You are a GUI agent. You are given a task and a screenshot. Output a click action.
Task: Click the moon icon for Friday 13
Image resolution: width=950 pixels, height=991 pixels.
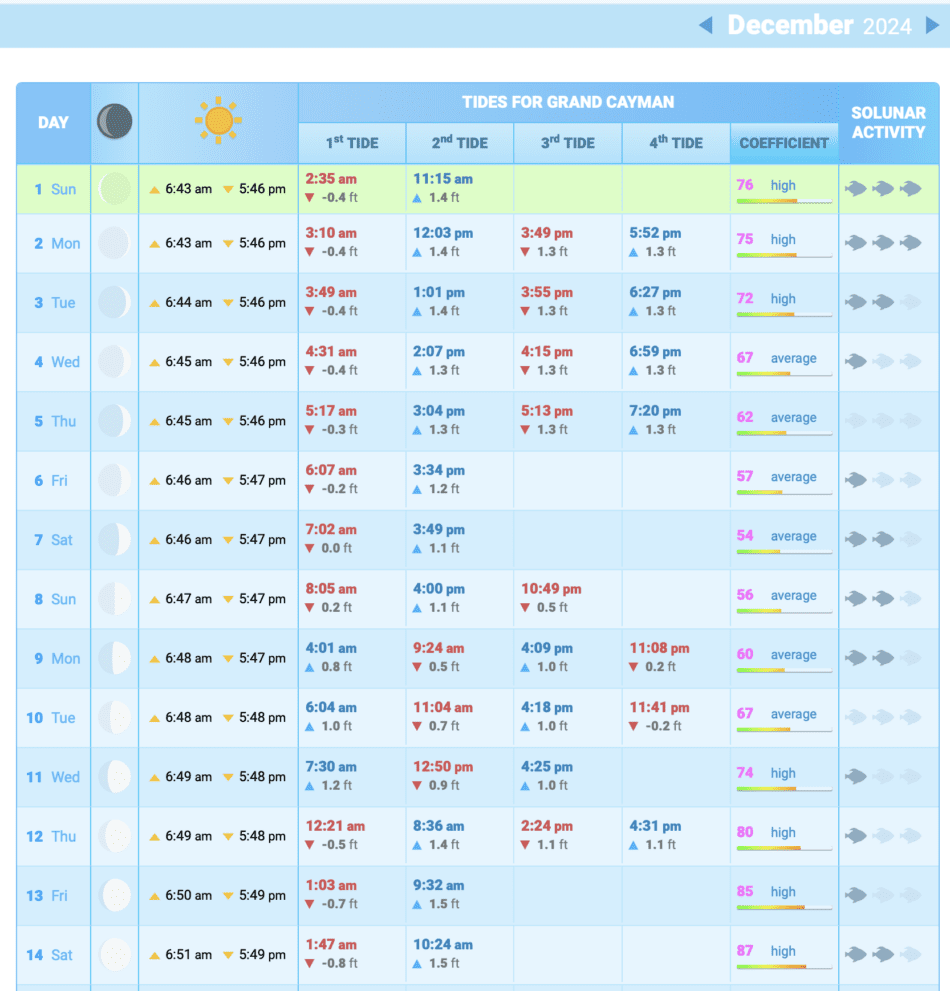[x=114, y=895]
